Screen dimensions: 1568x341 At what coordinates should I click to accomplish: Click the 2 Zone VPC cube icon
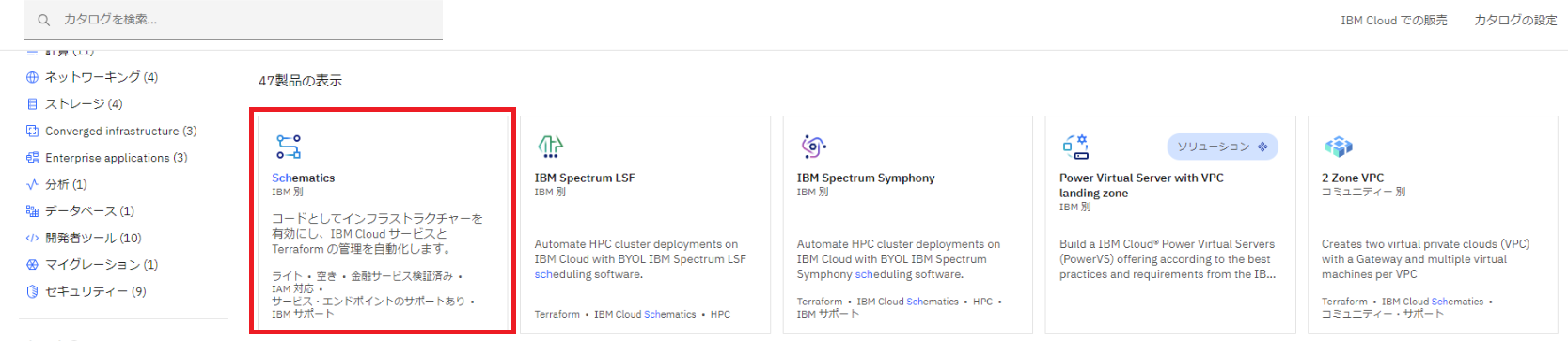coord(1338,147)
